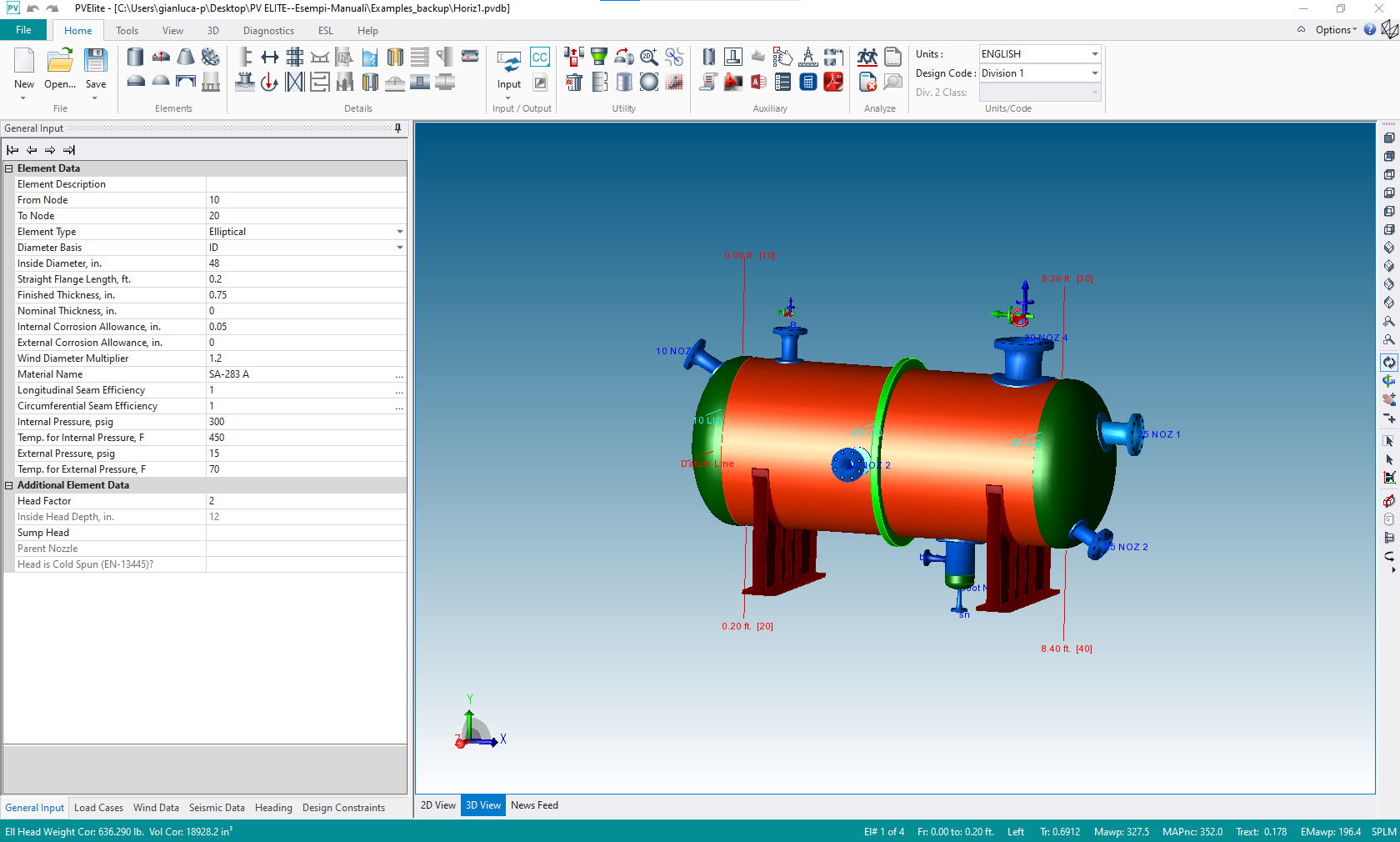
Task: Add a cylindrical shell element
Action: click(136, 57)
